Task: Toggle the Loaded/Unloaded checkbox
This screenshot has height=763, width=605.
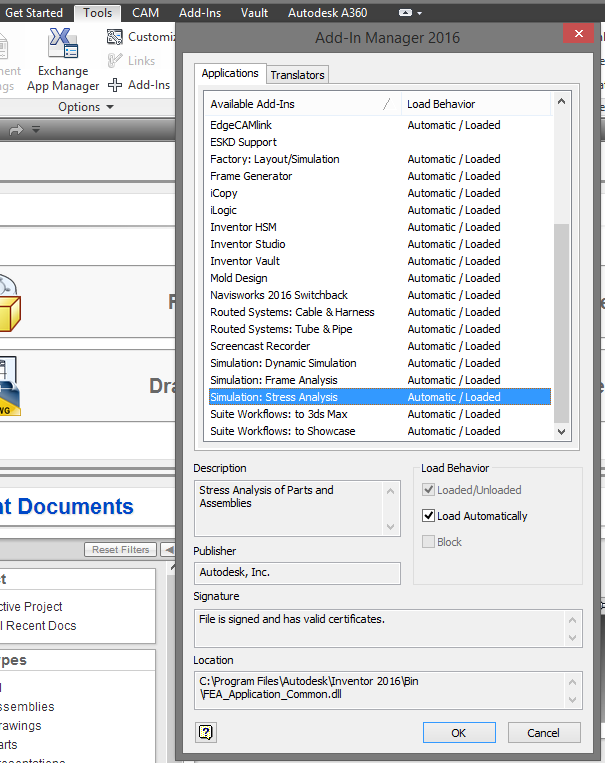Action: pos(428,490)
